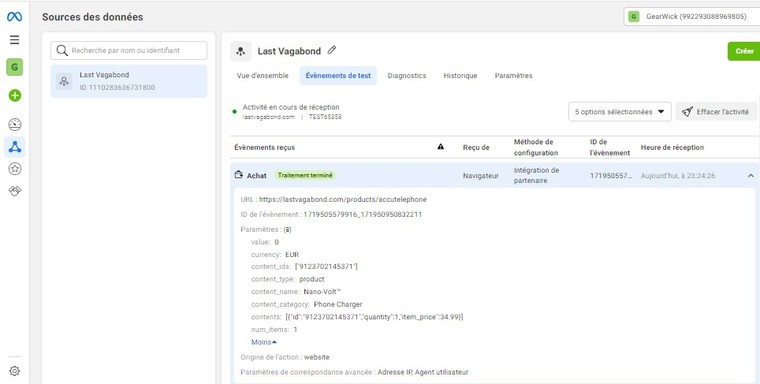The height and width of the screenshot is (384, 760).
Task: Collapse parameters with Moins link
Action: click(264, 342)
